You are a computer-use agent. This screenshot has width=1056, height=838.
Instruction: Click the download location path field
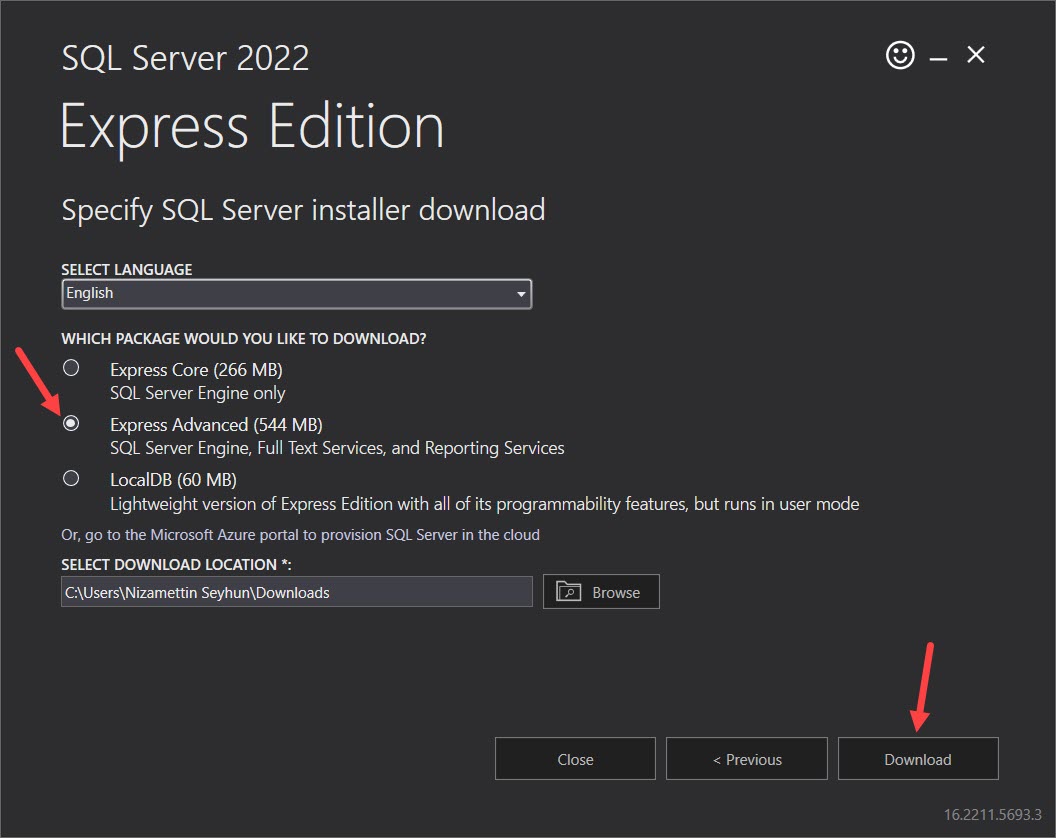pos(296,591)
